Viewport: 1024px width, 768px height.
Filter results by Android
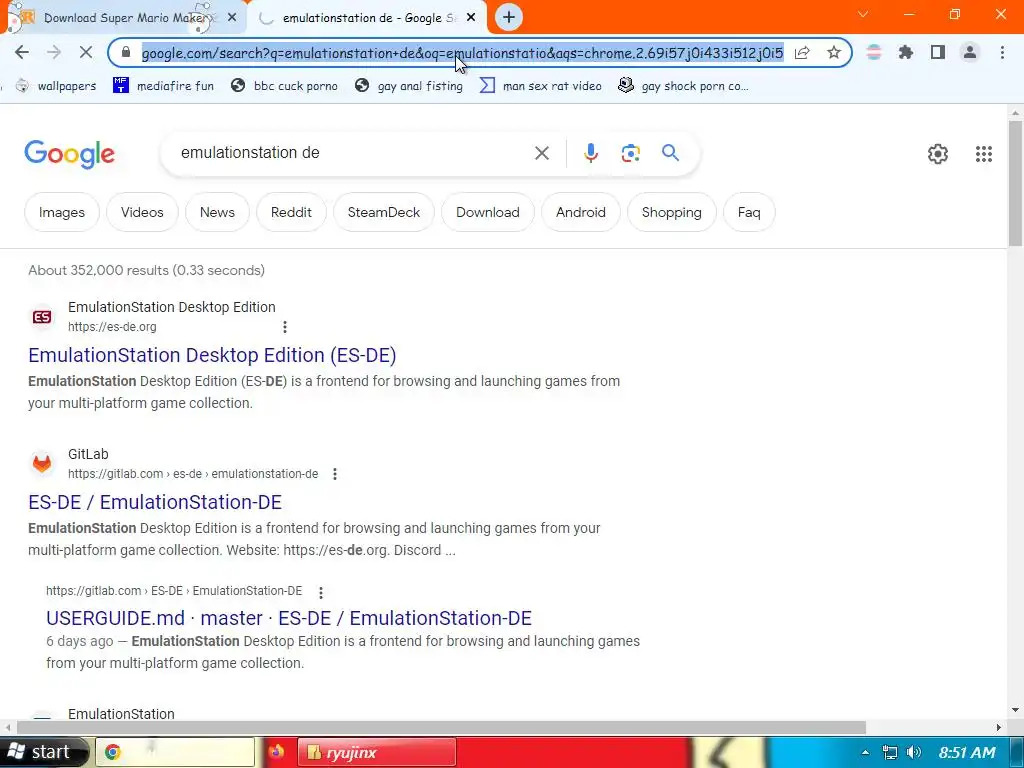581,212
